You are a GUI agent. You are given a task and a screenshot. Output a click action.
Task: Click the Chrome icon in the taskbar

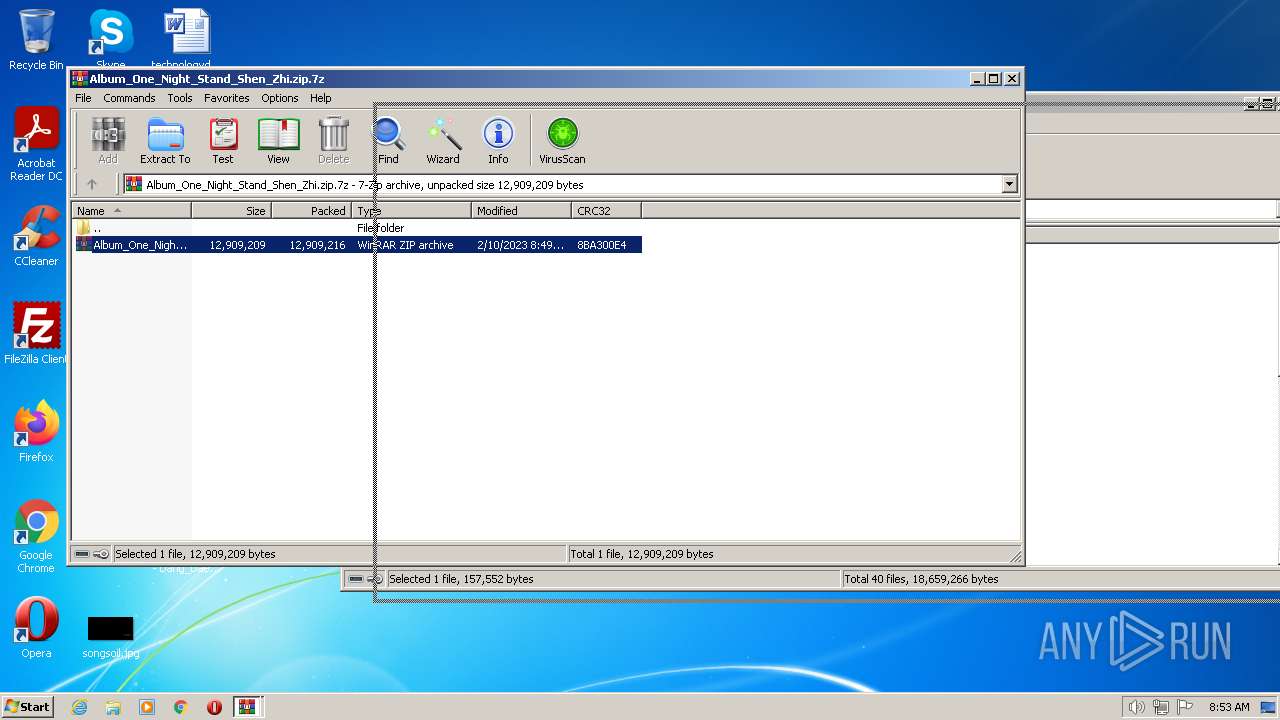[181, 707]
